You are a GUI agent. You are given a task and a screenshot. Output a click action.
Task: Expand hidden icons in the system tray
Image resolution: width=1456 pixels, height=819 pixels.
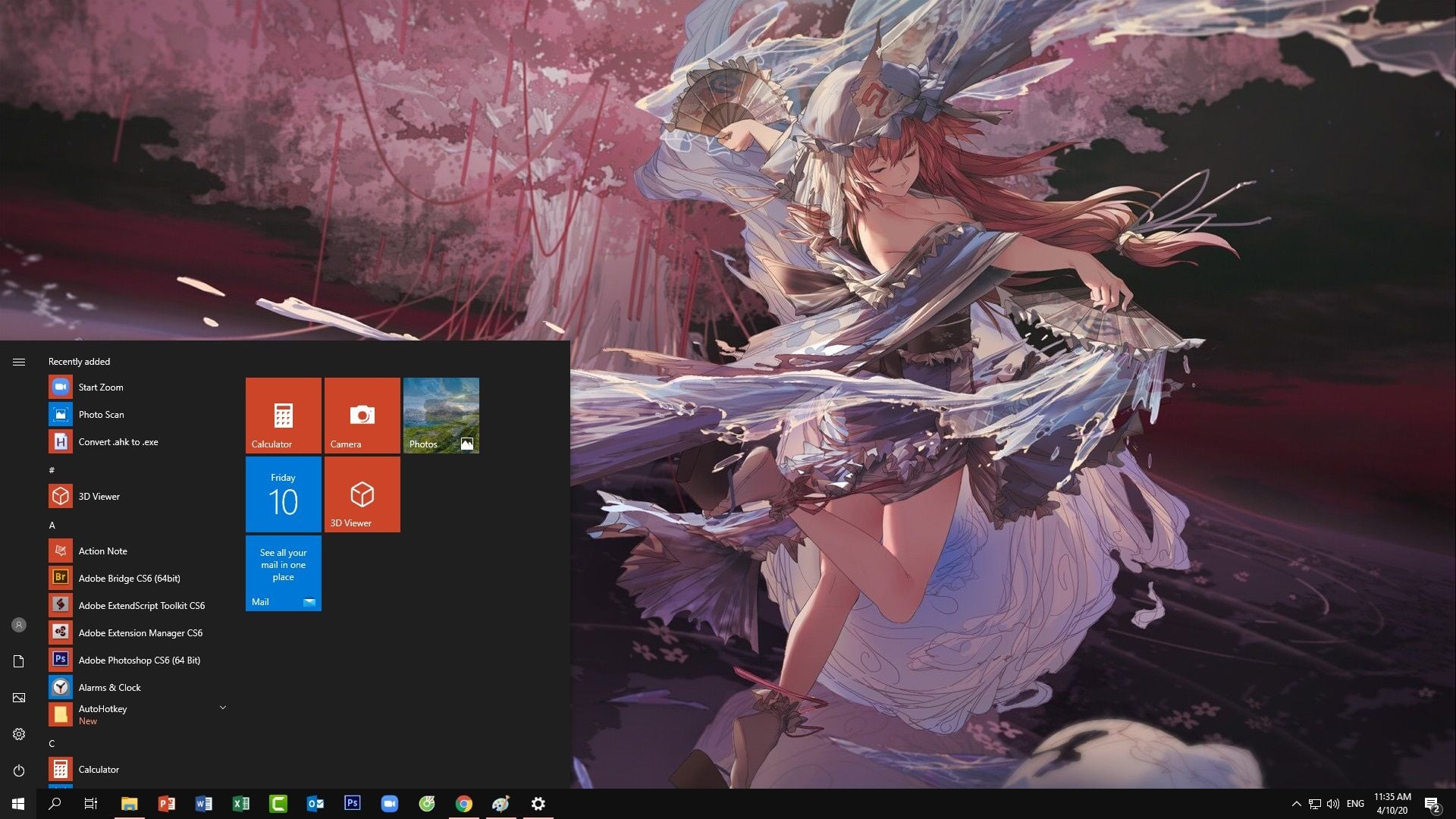[1296, 803]
